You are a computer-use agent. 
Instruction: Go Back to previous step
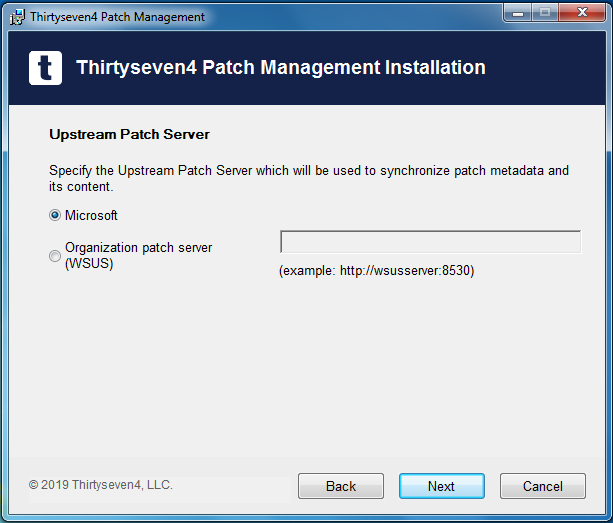[x=341, y=486]
